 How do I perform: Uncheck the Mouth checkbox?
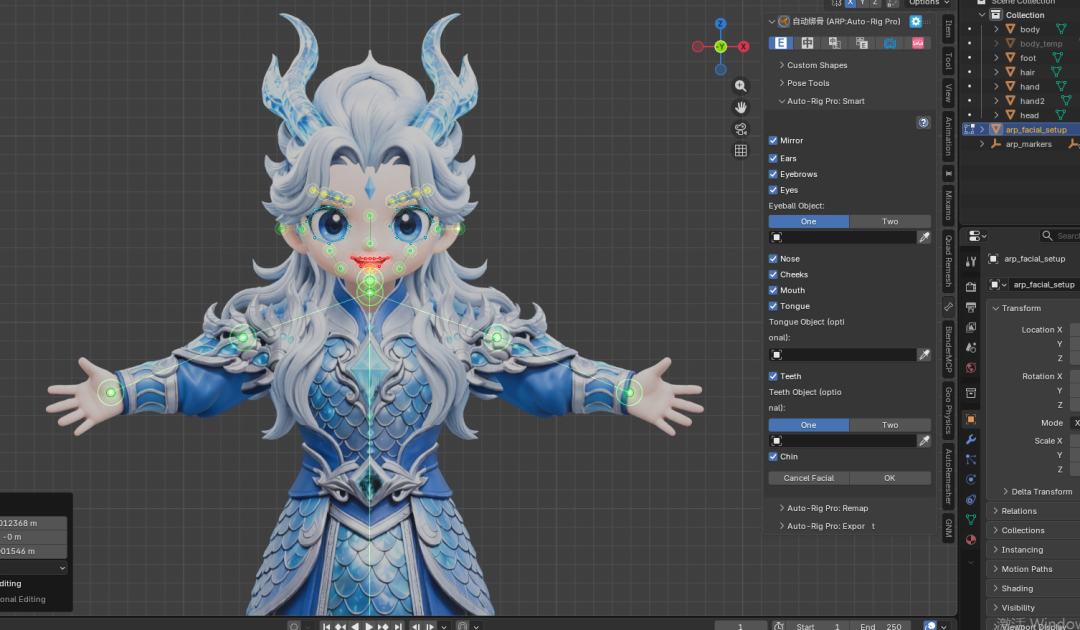pos(773,291)
